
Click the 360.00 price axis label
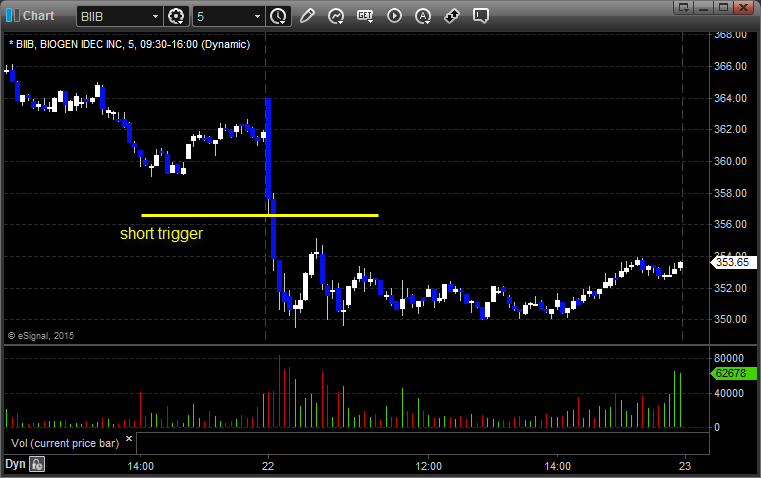pos(730,162)
